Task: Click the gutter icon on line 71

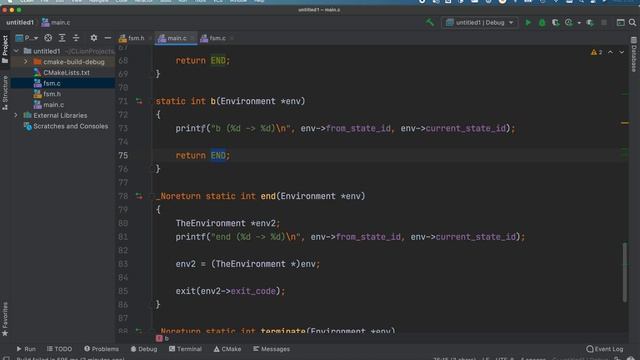Action: (x=139, y=101)
